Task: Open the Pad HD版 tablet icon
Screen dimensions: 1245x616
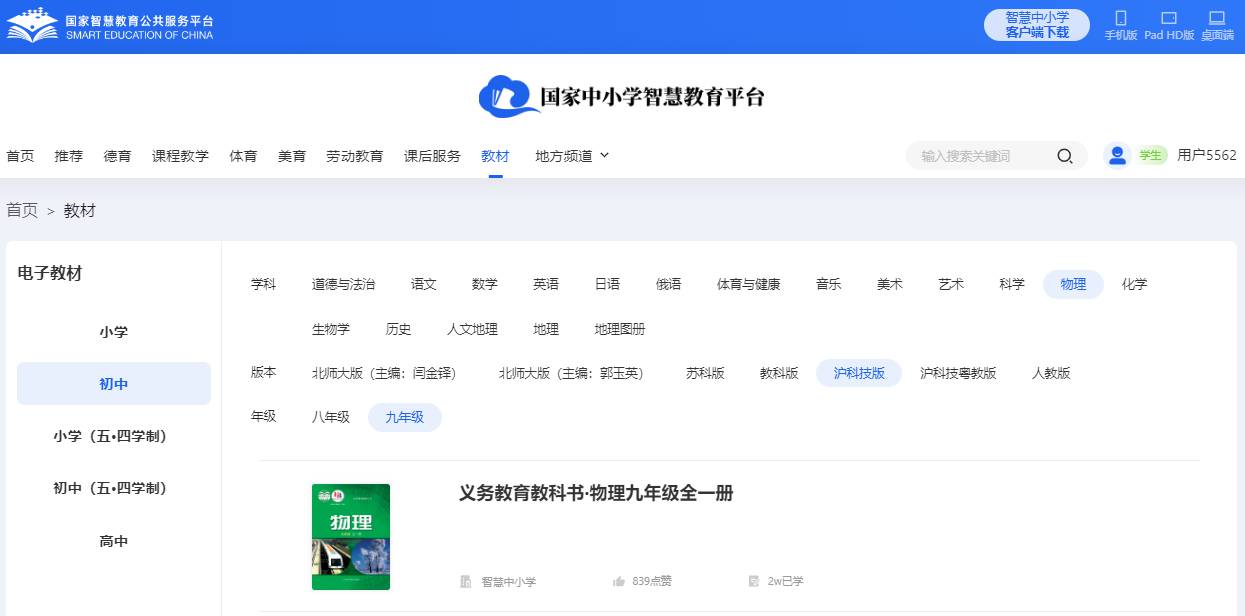Action: tap(1169, 18)
